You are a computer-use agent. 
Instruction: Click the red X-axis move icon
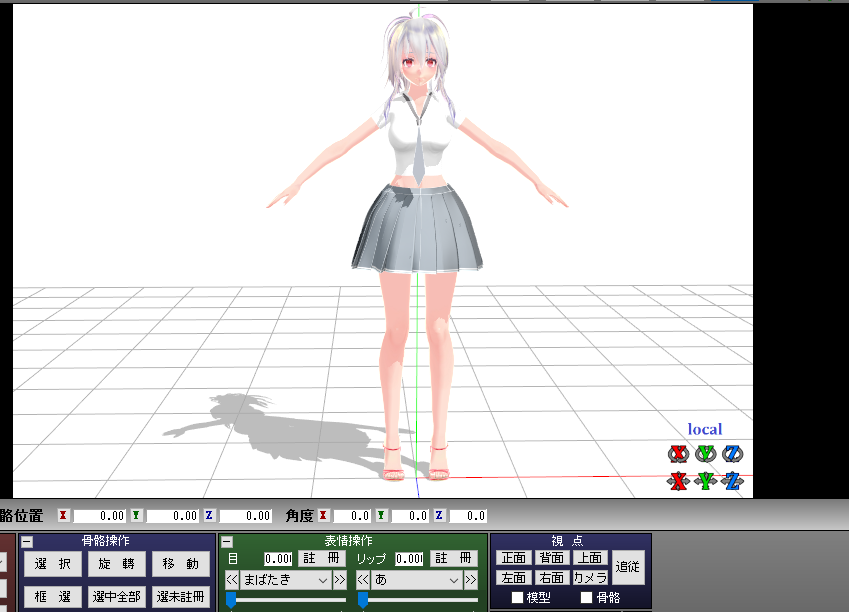click(x=679, y=481)
